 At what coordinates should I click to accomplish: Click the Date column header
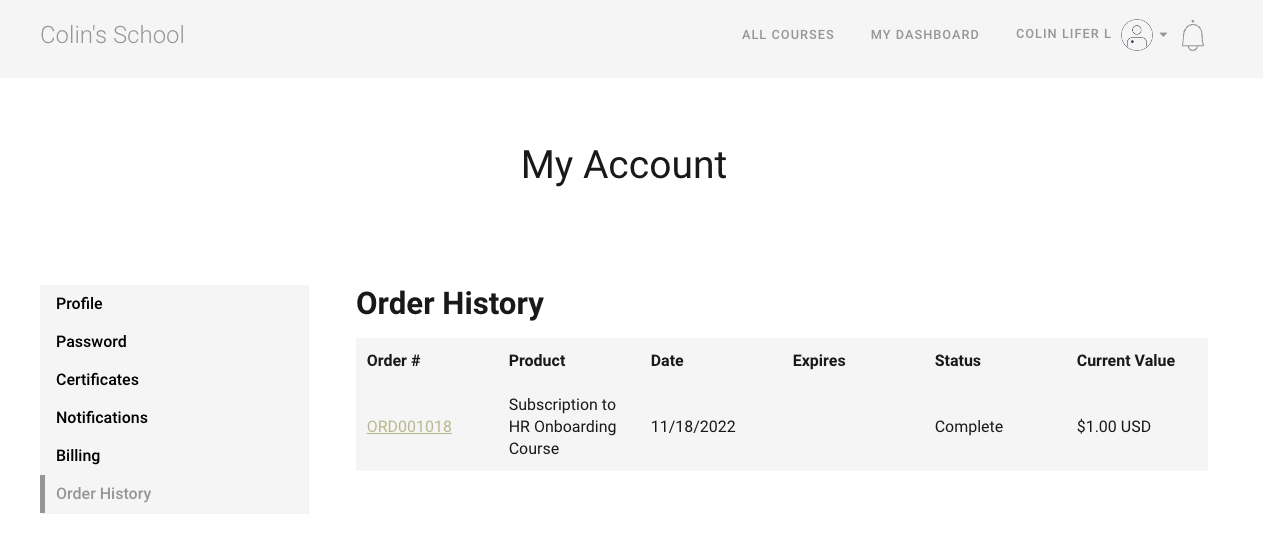(667, 361)
